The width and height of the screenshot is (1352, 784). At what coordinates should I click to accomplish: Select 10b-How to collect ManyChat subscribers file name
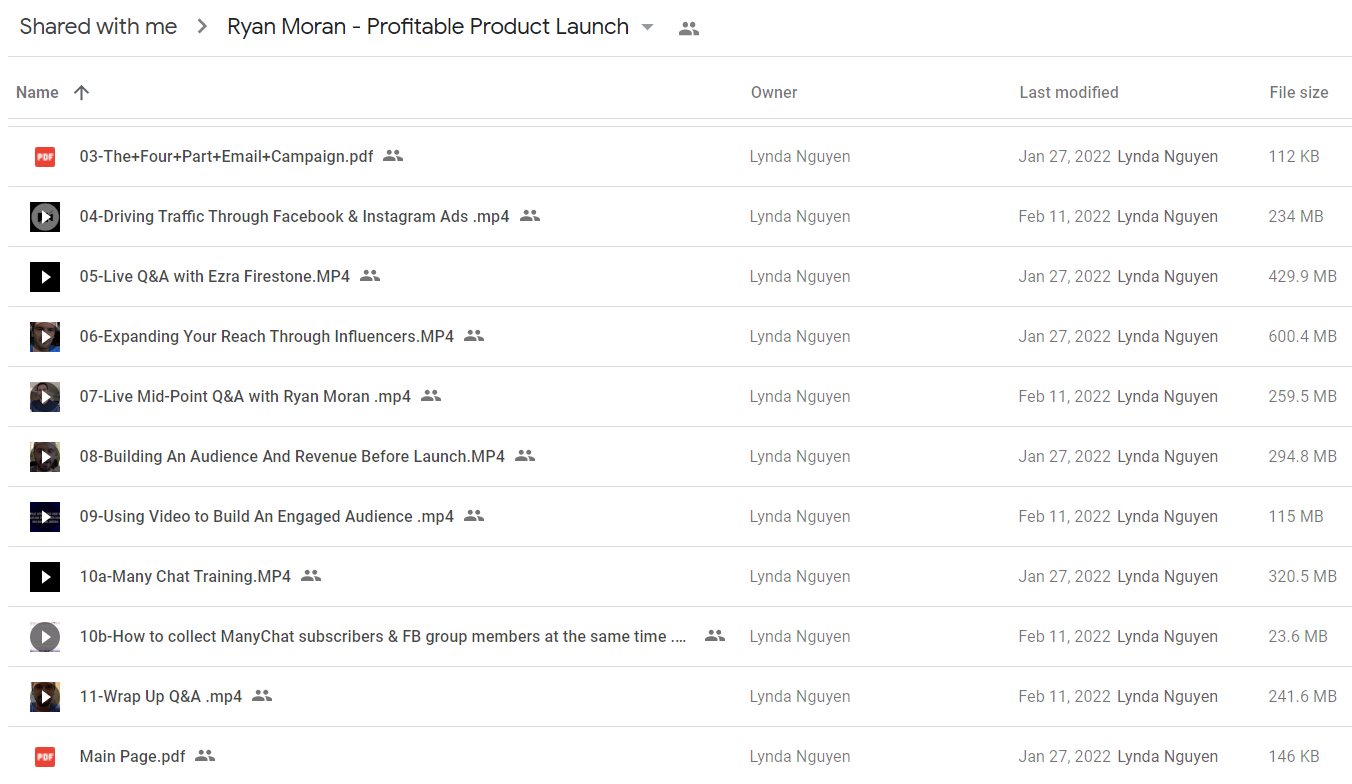383,636
